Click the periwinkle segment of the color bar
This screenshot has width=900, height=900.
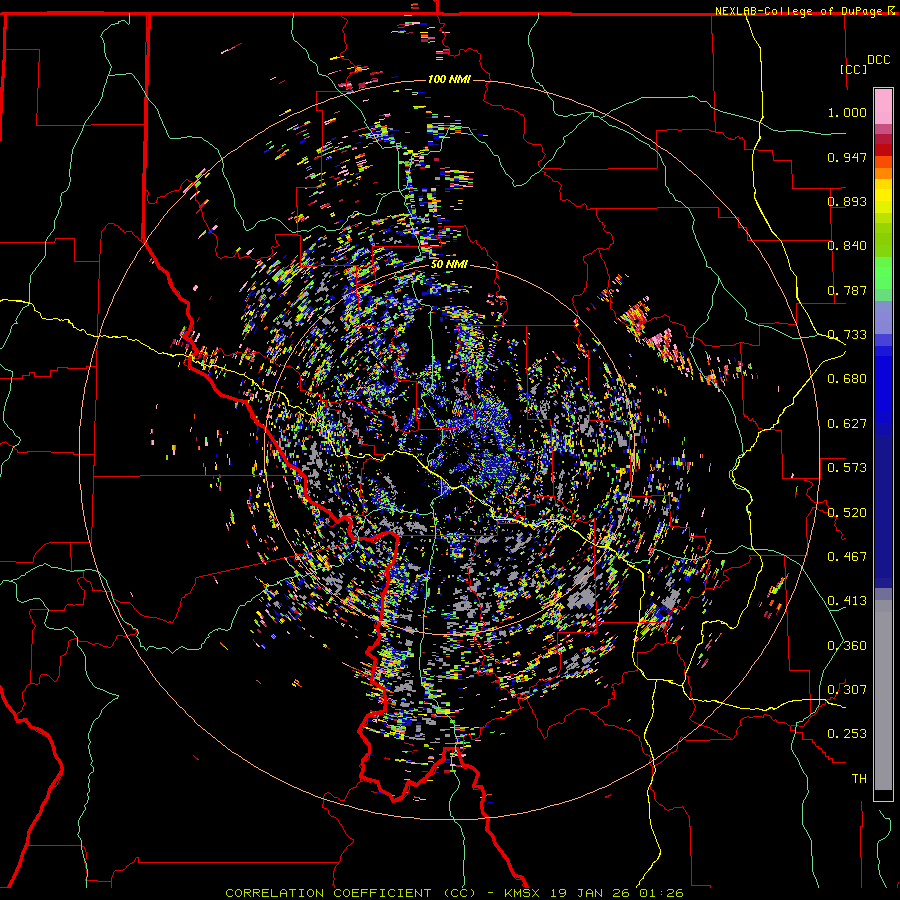[883, 317]
